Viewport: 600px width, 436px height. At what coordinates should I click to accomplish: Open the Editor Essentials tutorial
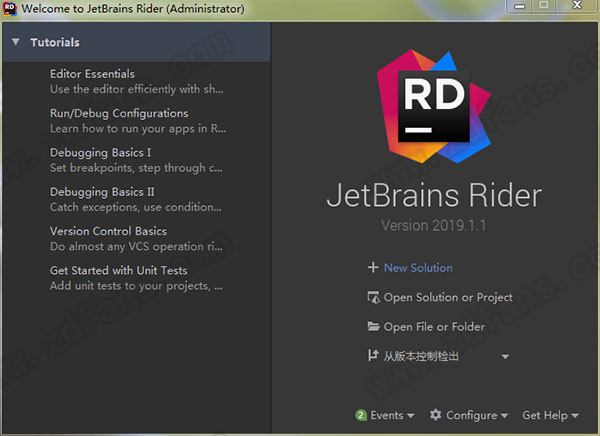pyautogui.click(x=92, y=74)
